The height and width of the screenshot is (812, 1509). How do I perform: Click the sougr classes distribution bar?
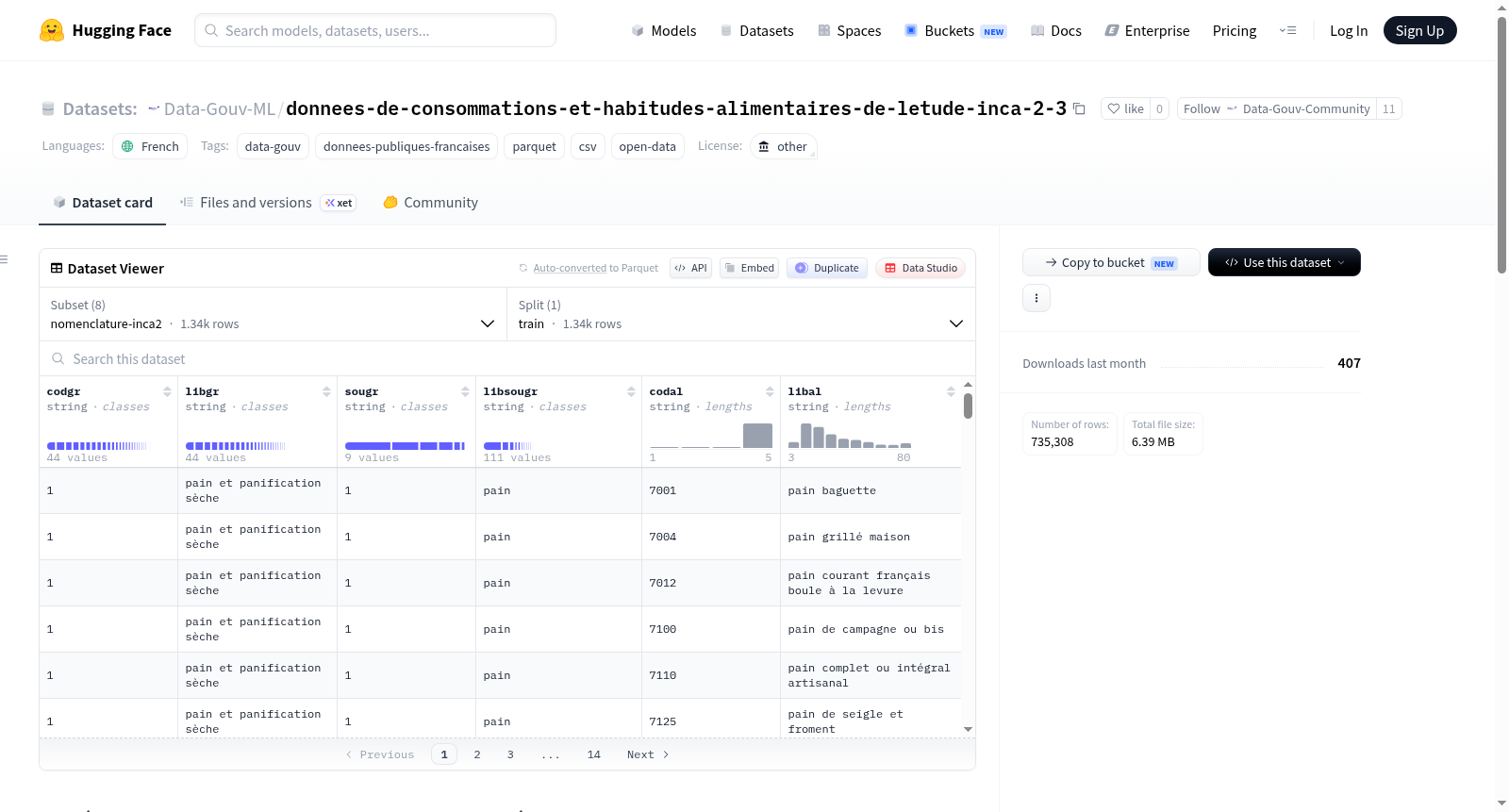click(406, 446)
